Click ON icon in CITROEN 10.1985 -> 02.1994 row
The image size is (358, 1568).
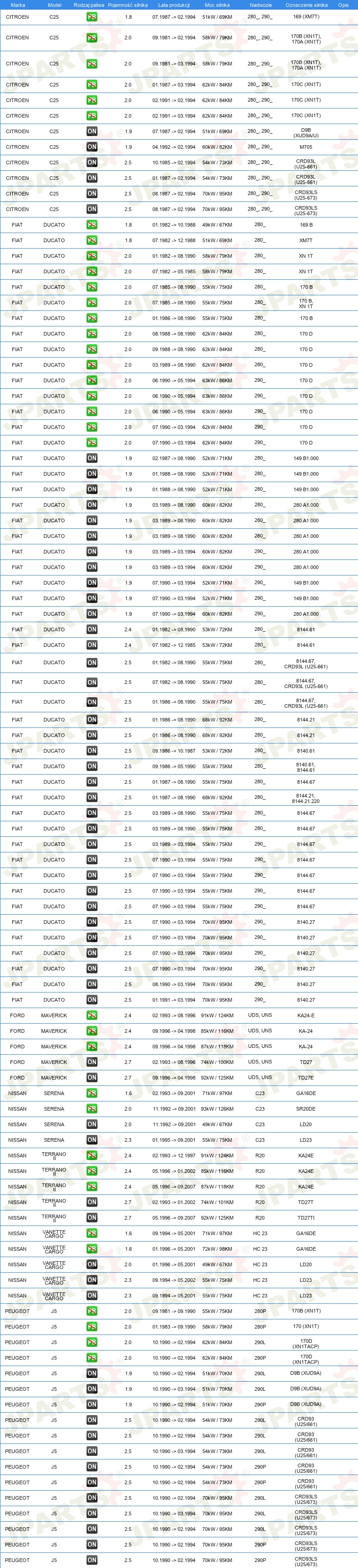pyautogui.click(x=91, y=163)
